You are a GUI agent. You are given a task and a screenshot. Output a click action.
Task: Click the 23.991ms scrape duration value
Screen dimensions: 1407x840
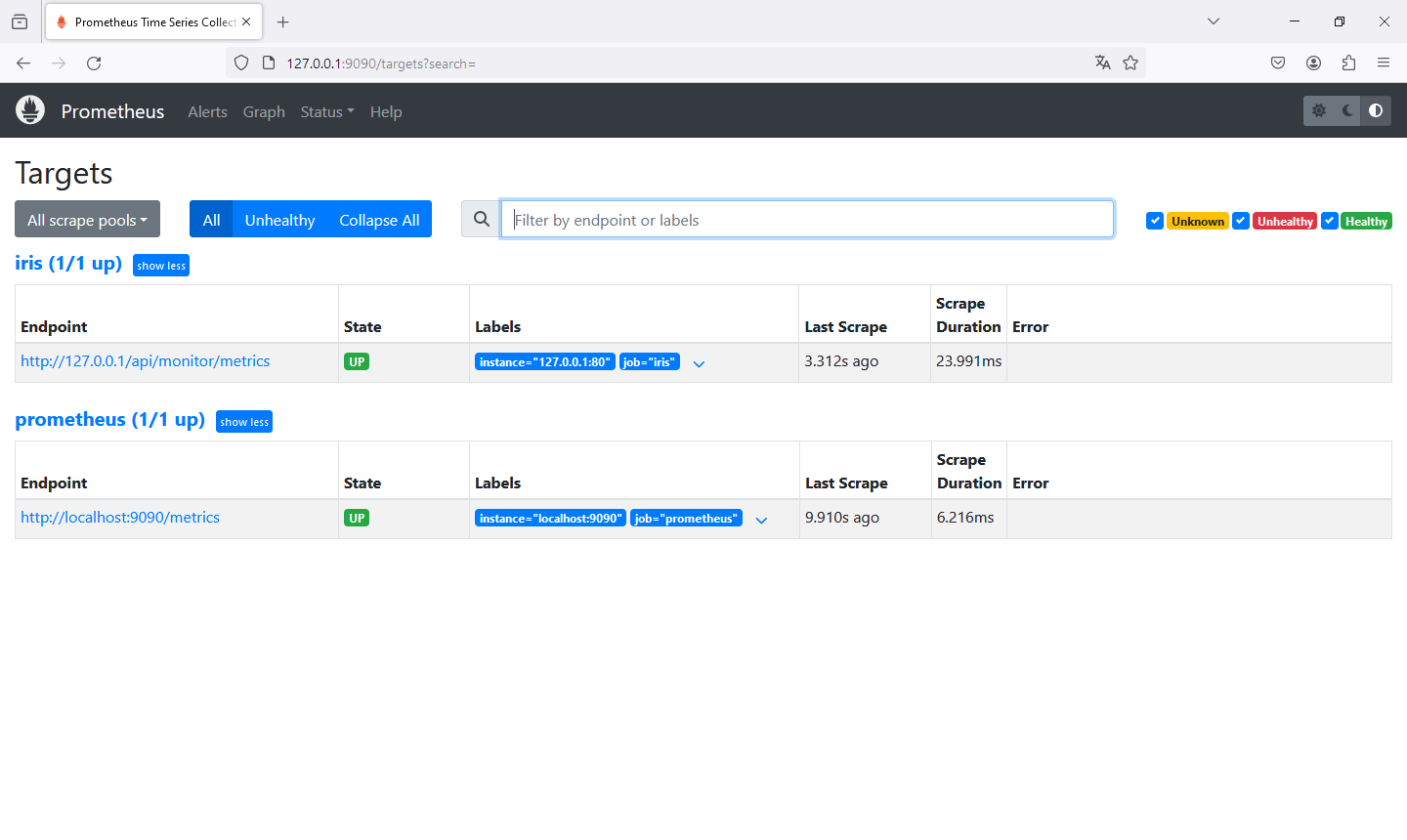tap(968, 361)
